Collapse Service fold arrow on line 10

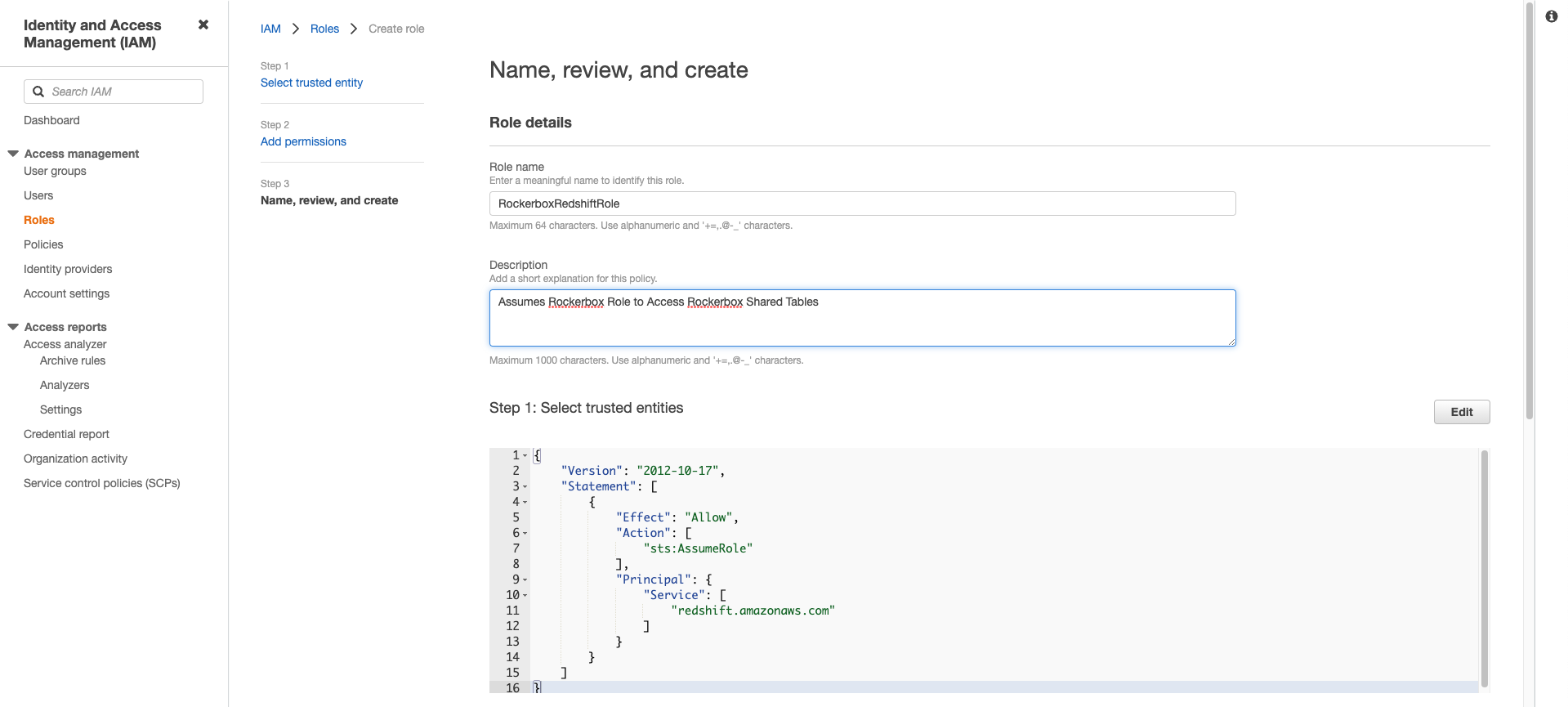pos(525,596)
